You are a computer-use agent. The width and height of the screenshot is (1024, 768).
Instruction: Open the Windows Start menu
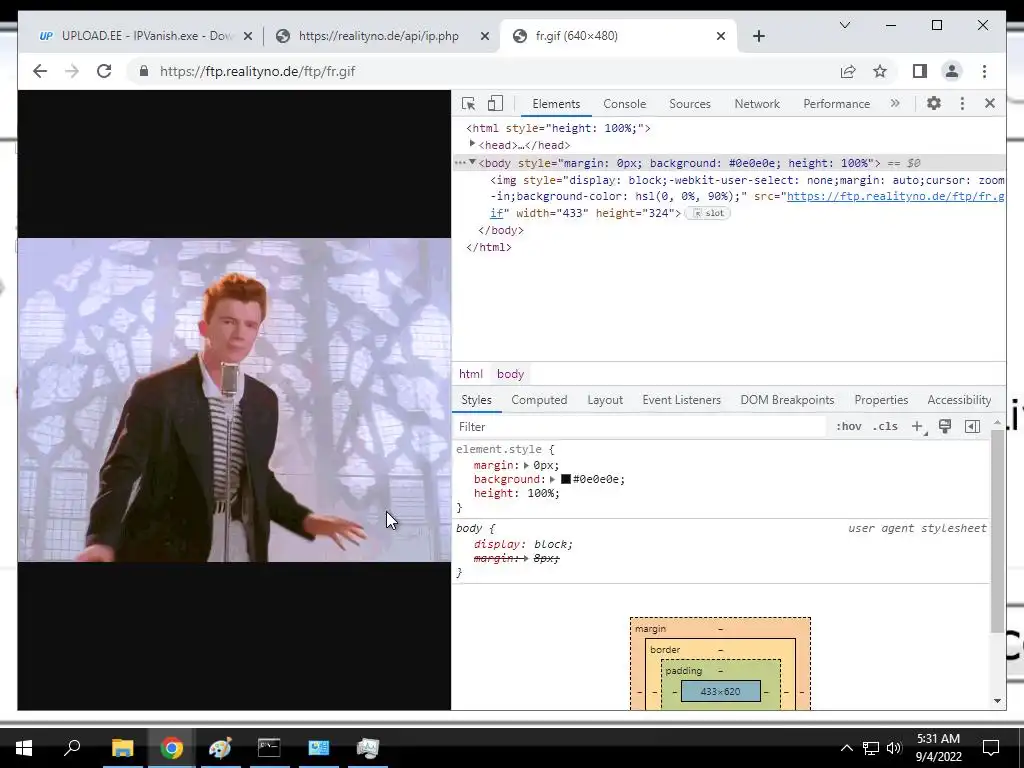click(x=24, y=747)
